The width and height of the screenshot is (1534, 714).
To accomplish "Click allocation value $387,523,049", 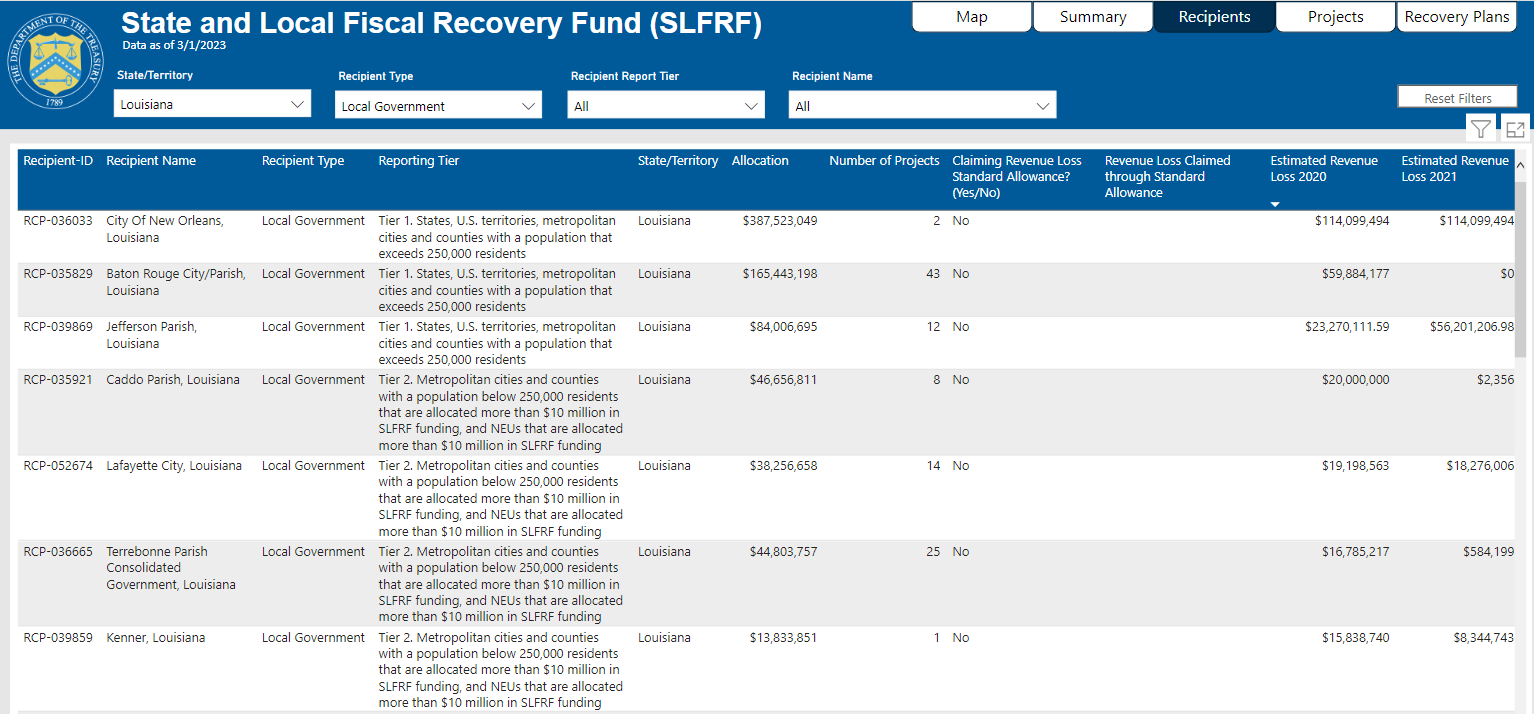I will [780, 220].
